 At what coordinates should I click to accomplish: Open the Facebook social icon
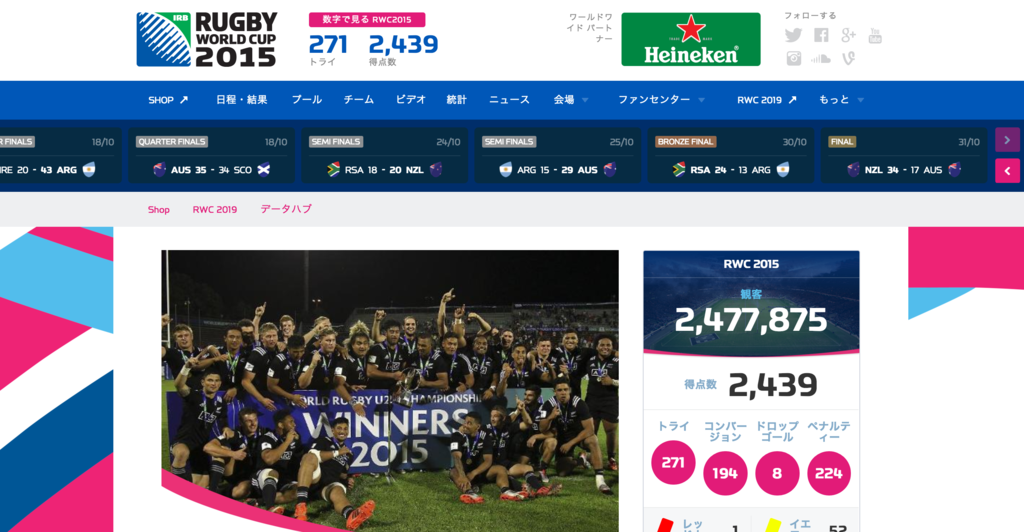[x=822, y=35]
